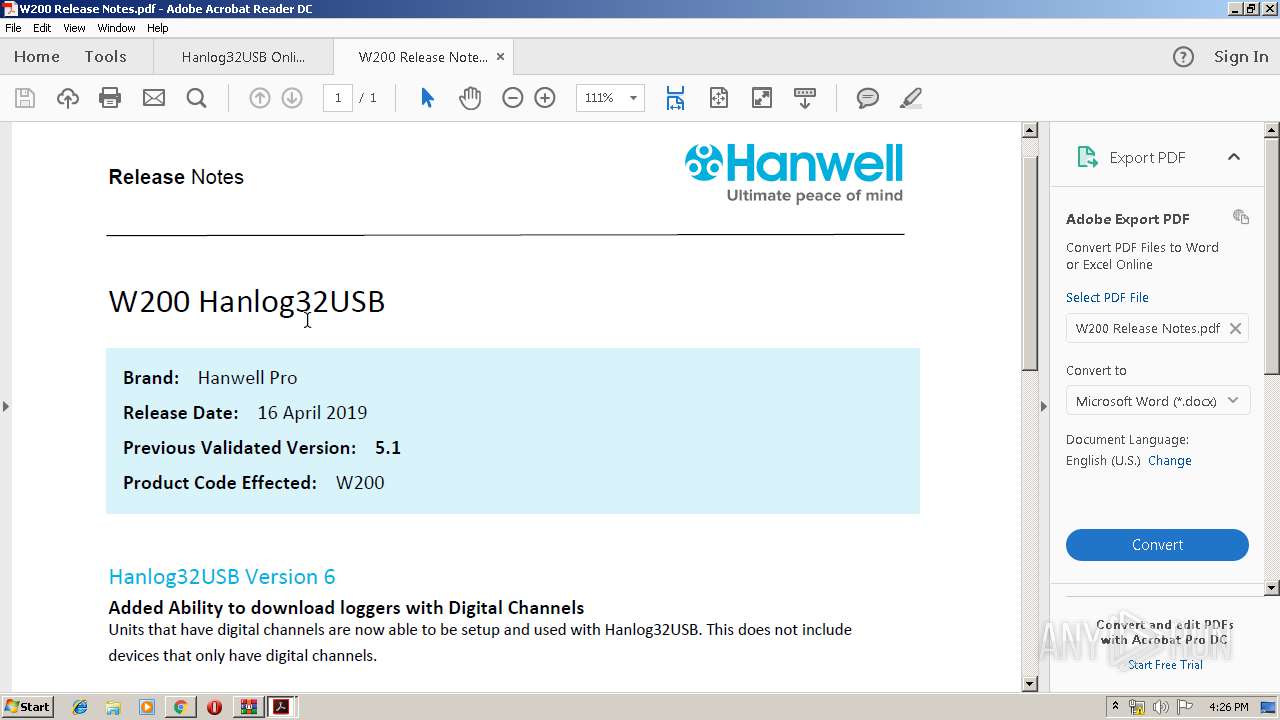Open the Window menu
This screenshot has width=1280, height=720.
tap(116, 28)
